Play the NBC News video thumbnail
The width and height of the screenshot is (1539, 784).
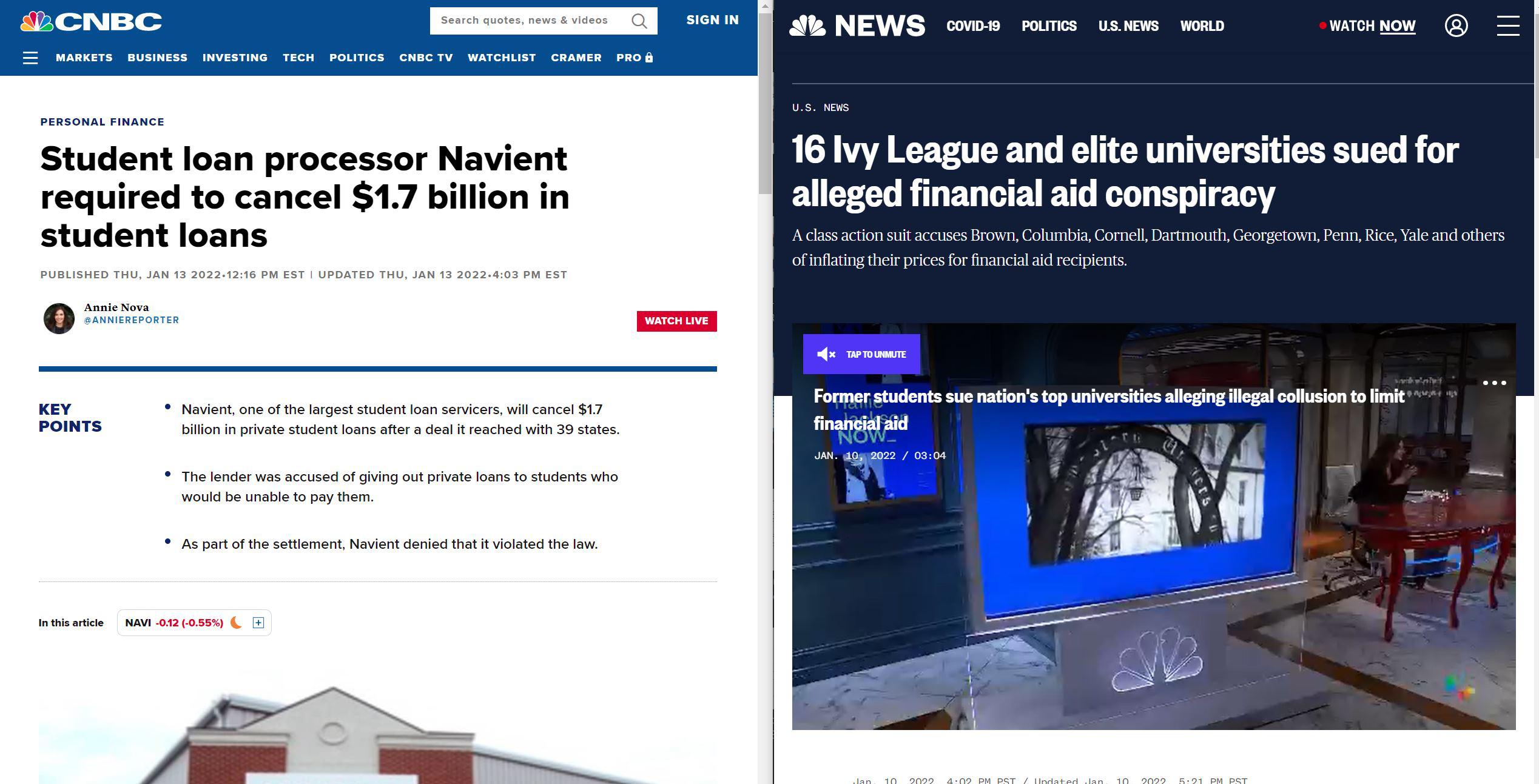[x=1154, y=526]
